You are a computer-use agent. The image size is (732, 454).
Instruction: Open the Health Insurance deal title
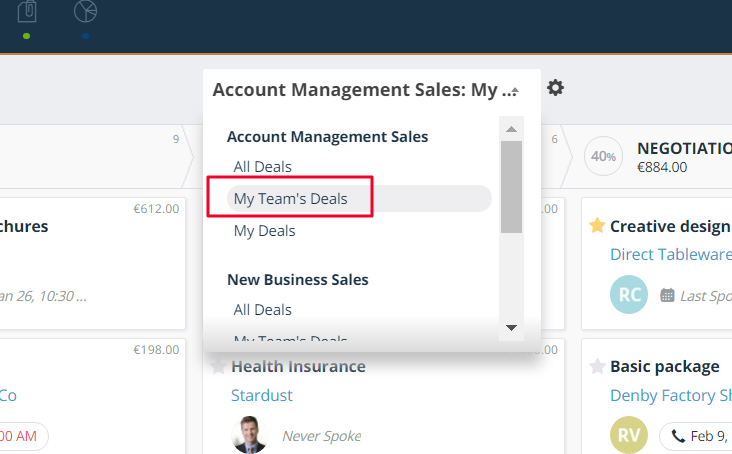(298, 366)
